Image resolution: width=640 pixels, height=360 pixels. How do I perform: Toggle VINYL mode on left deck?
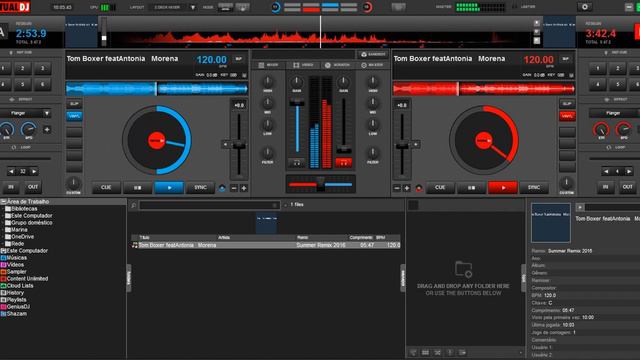pos(74,116)
